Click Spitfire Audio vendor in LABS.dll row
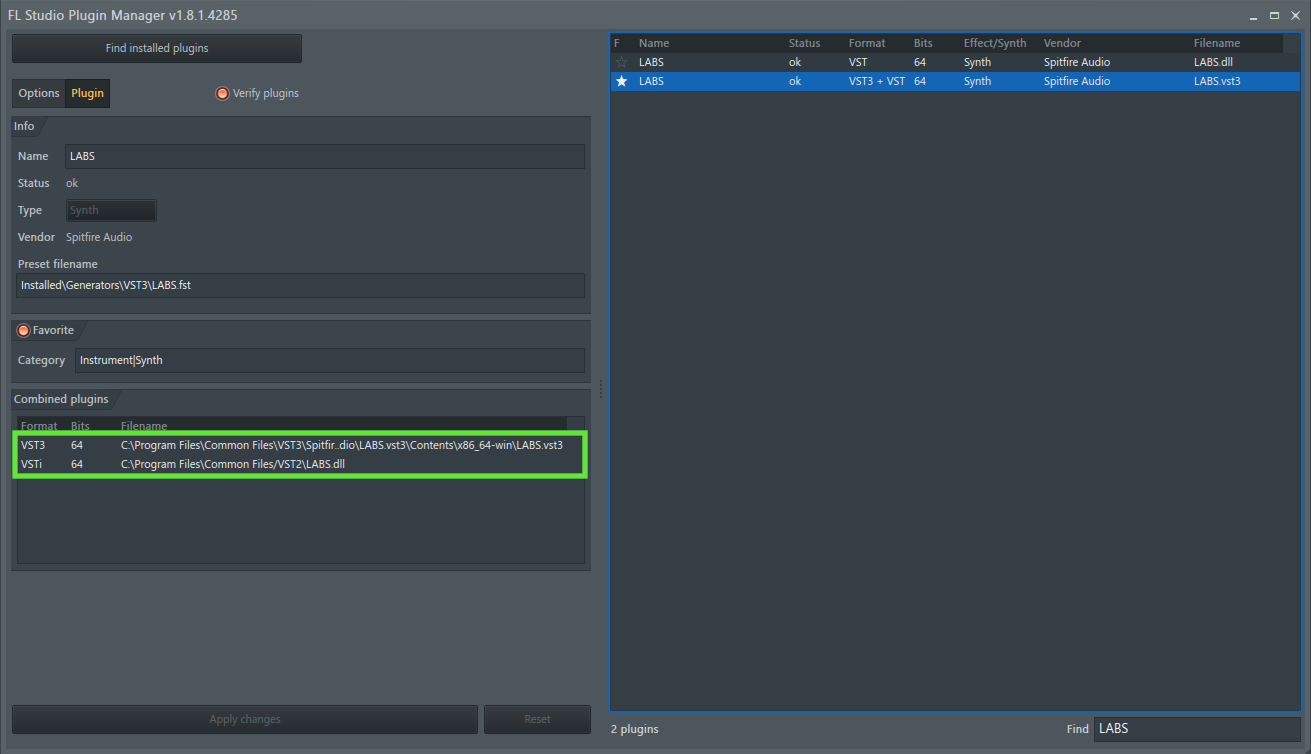This screenshot has height=754, width=1311. coord(1077,62)
